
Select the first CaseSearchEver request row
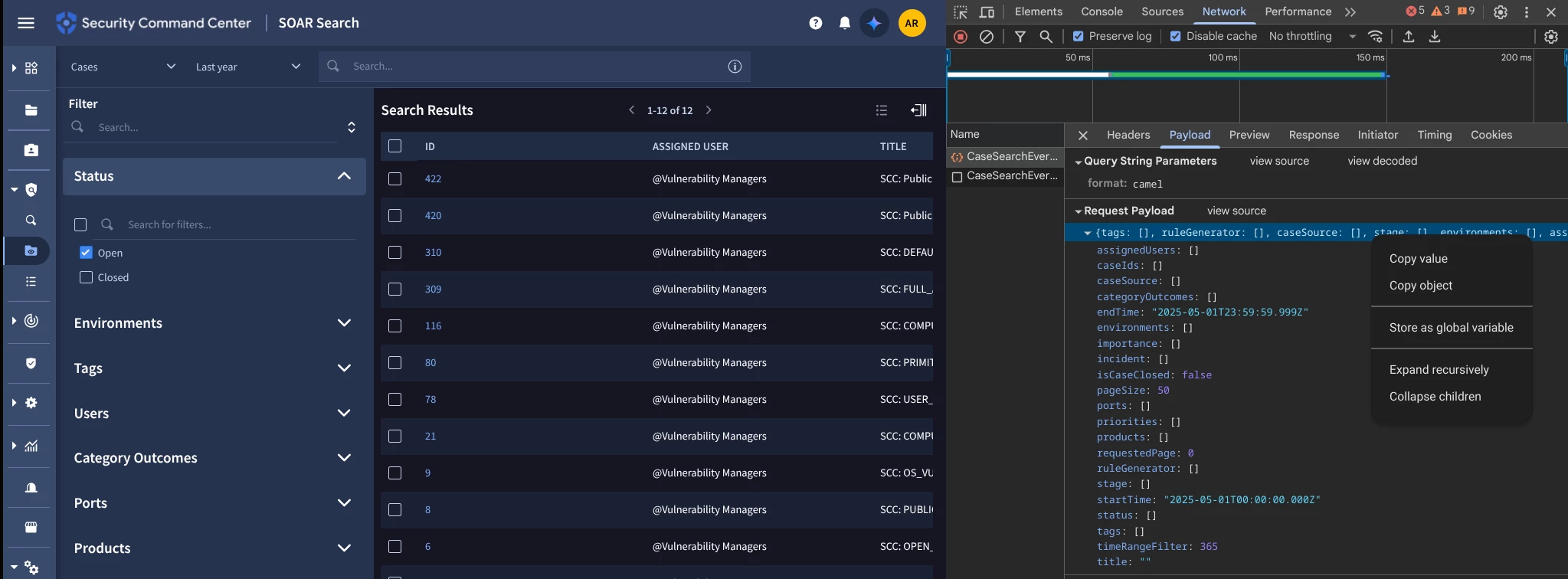point(1005,156)
